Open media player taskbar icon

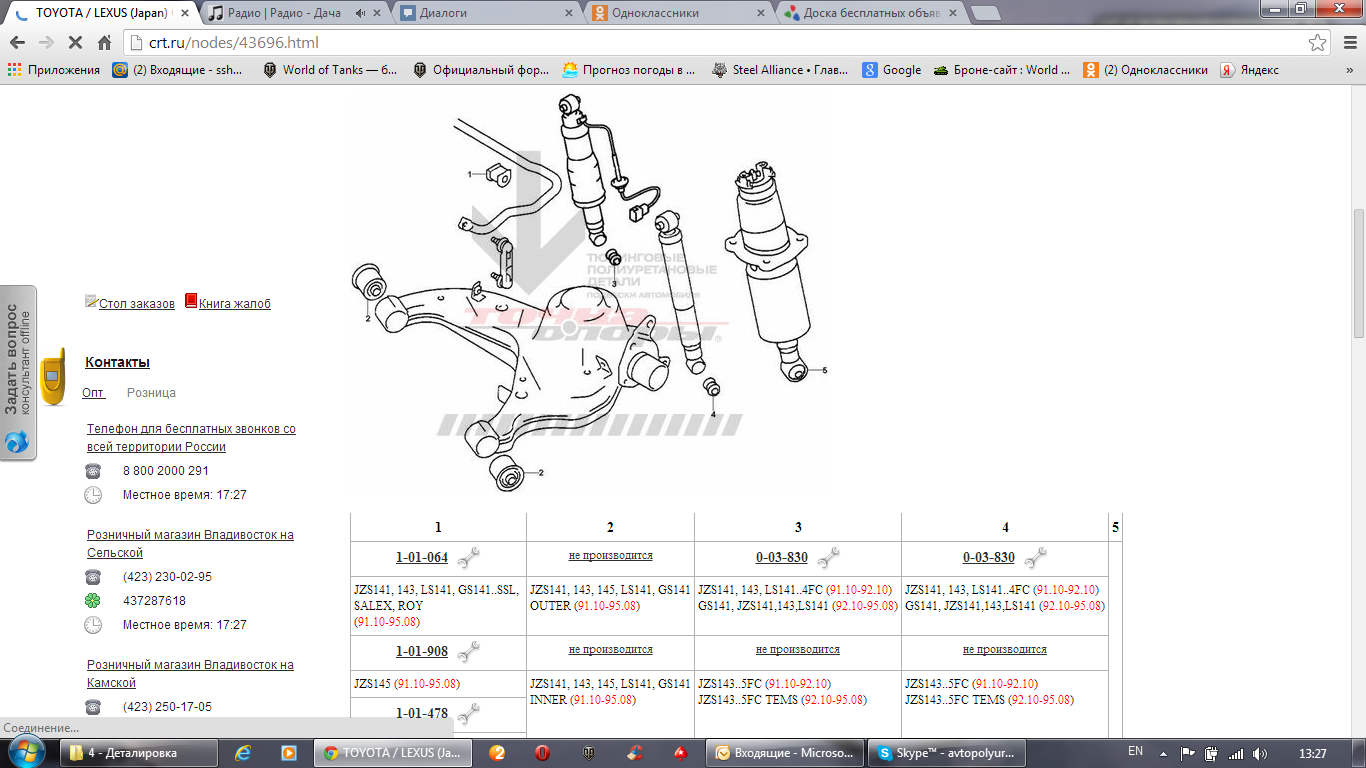point(288,752)
